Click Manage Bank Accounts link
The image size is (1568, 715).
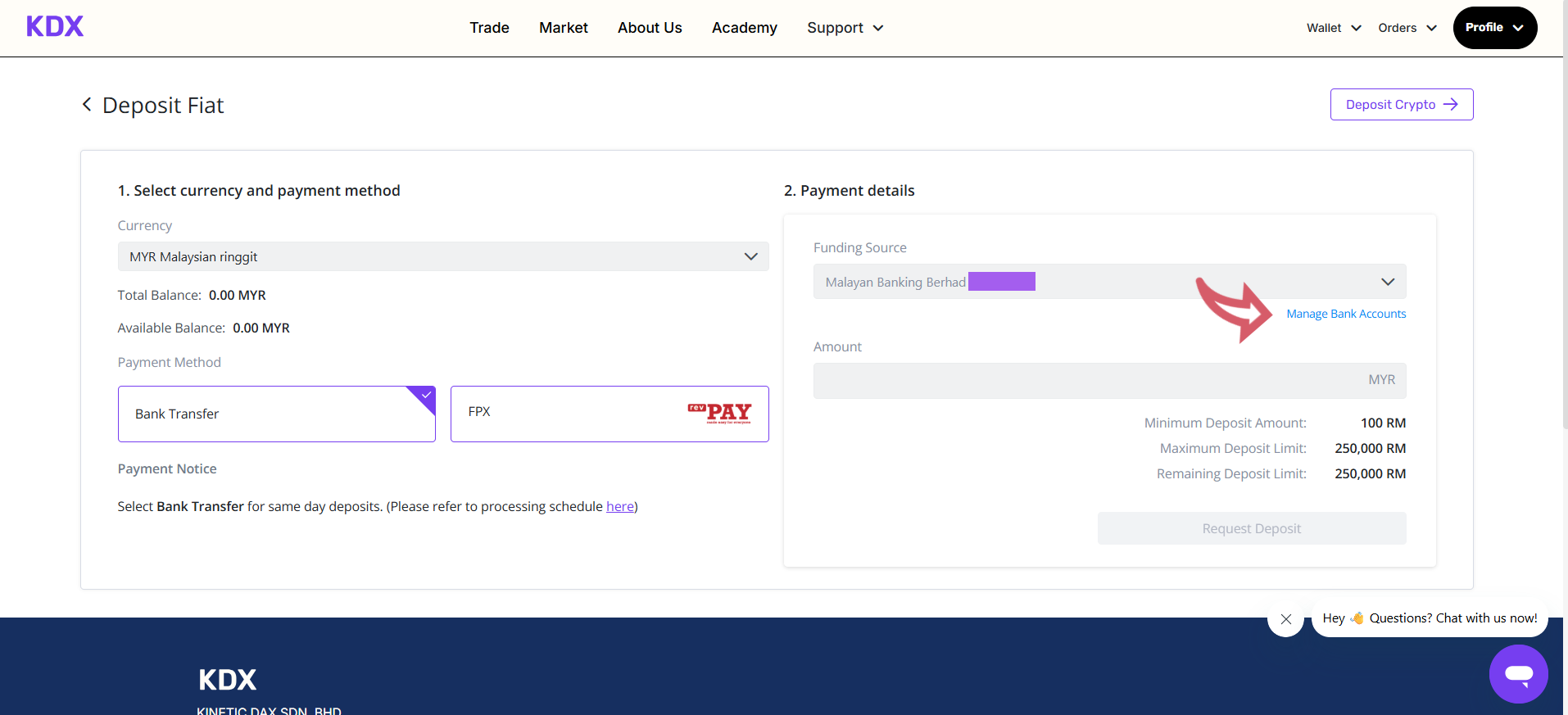click(x=1346, y=314)
